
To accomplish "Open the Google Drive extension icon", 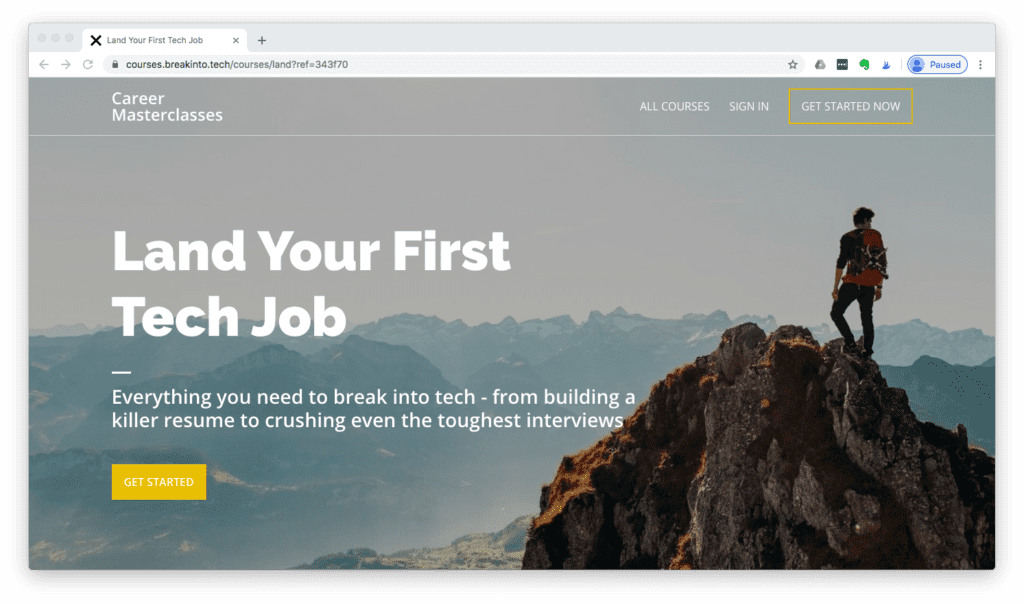I will pos(820,65).
